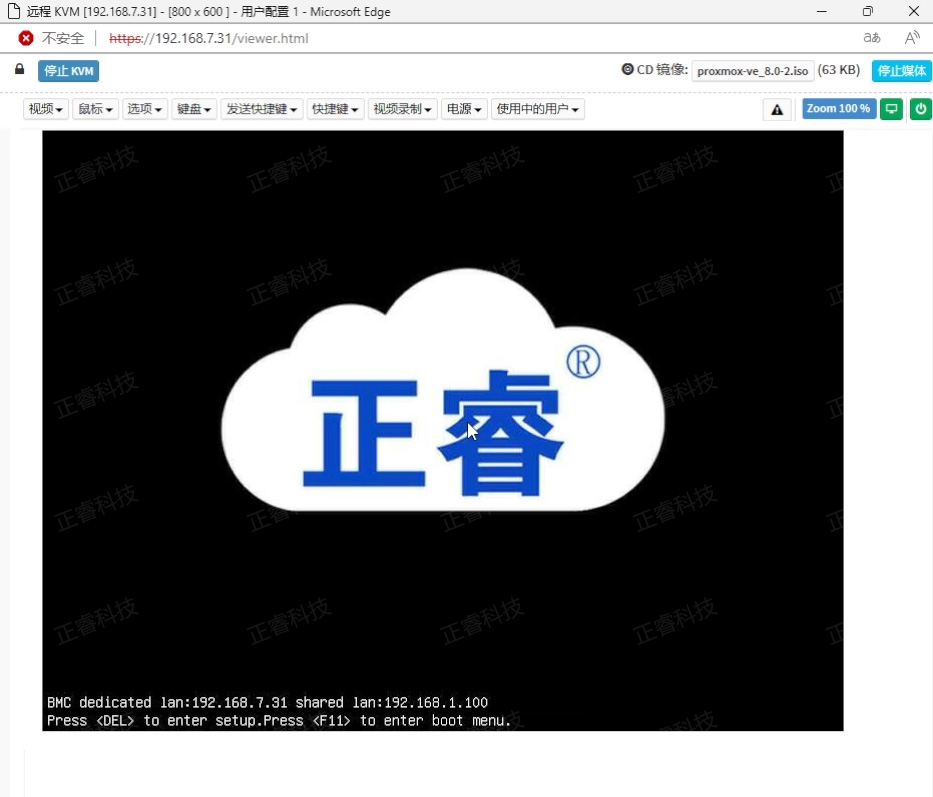
Task: Activate the read aloud icon
Action: (912, 38)
